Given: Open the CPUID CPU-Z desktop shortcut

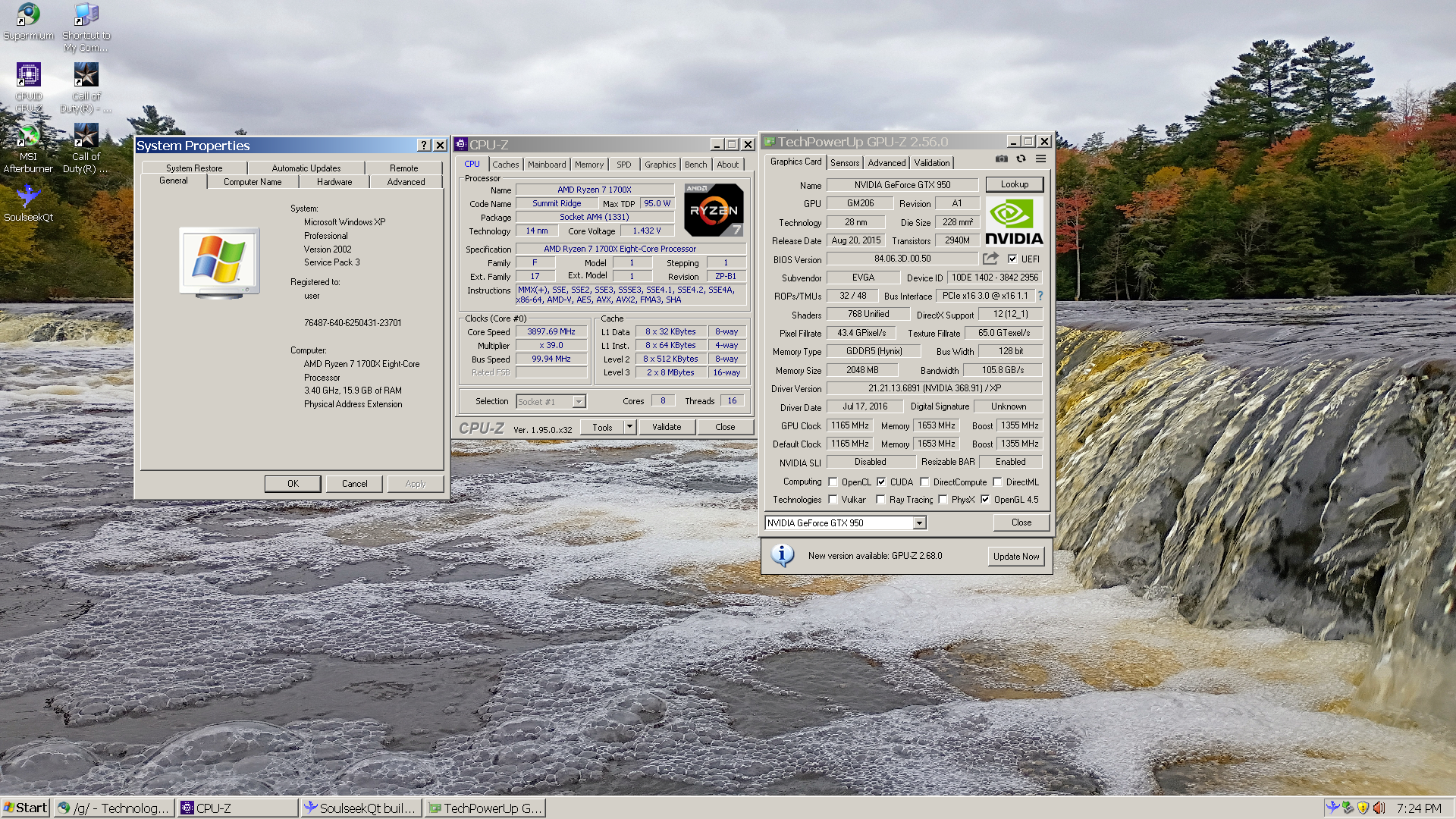Looking at the screenshot, I should tap(28, 75).
